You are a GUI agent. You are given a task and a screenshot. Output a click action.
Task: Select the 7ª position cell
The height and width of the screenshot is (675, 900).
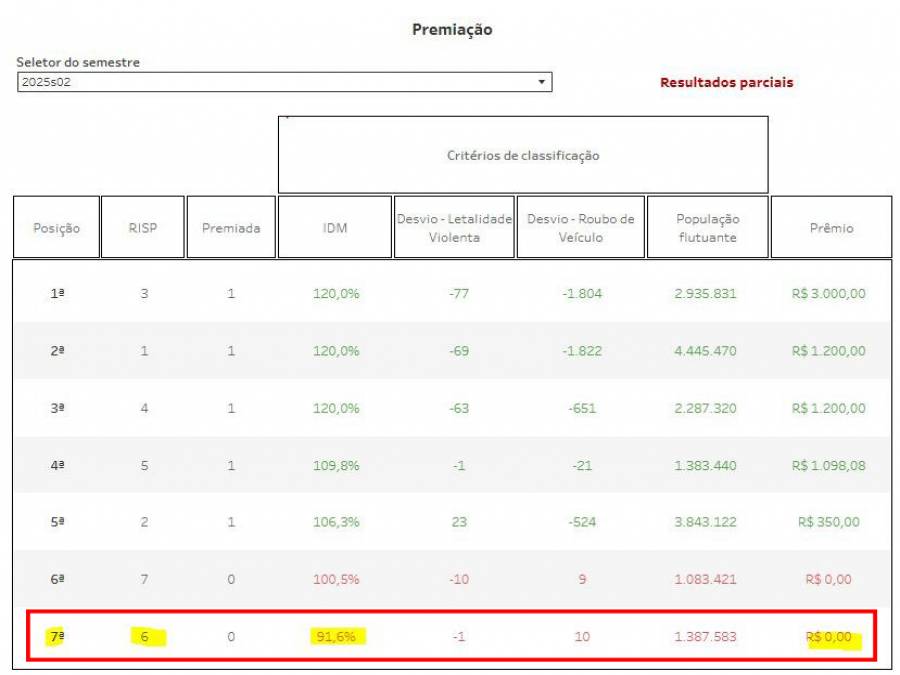point(55,636)
